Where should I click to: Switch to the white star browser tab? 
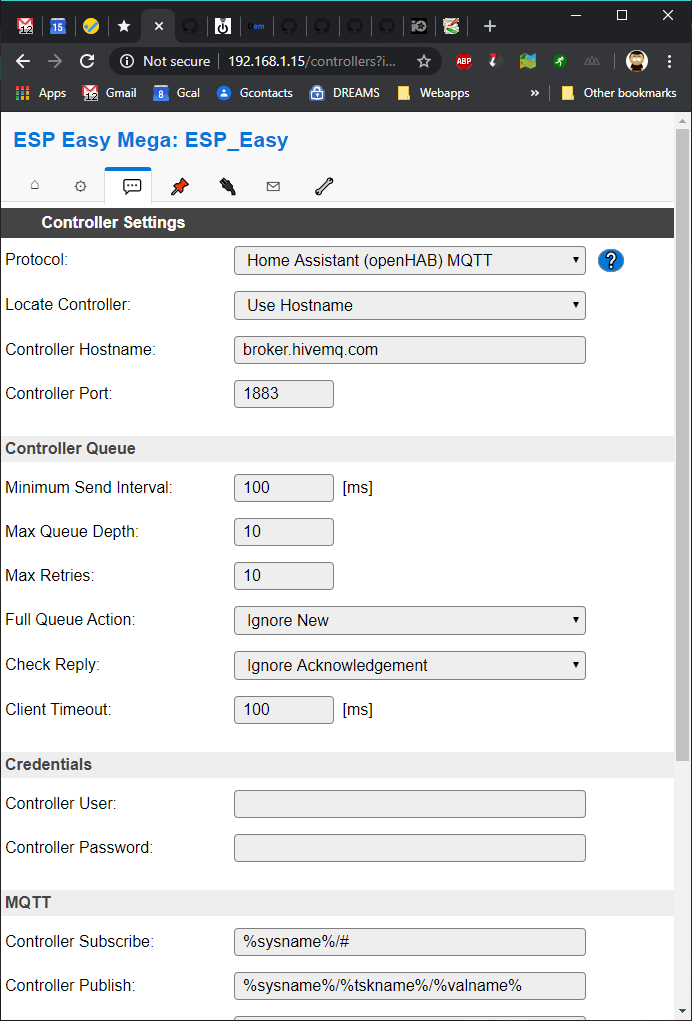(124, 26)
